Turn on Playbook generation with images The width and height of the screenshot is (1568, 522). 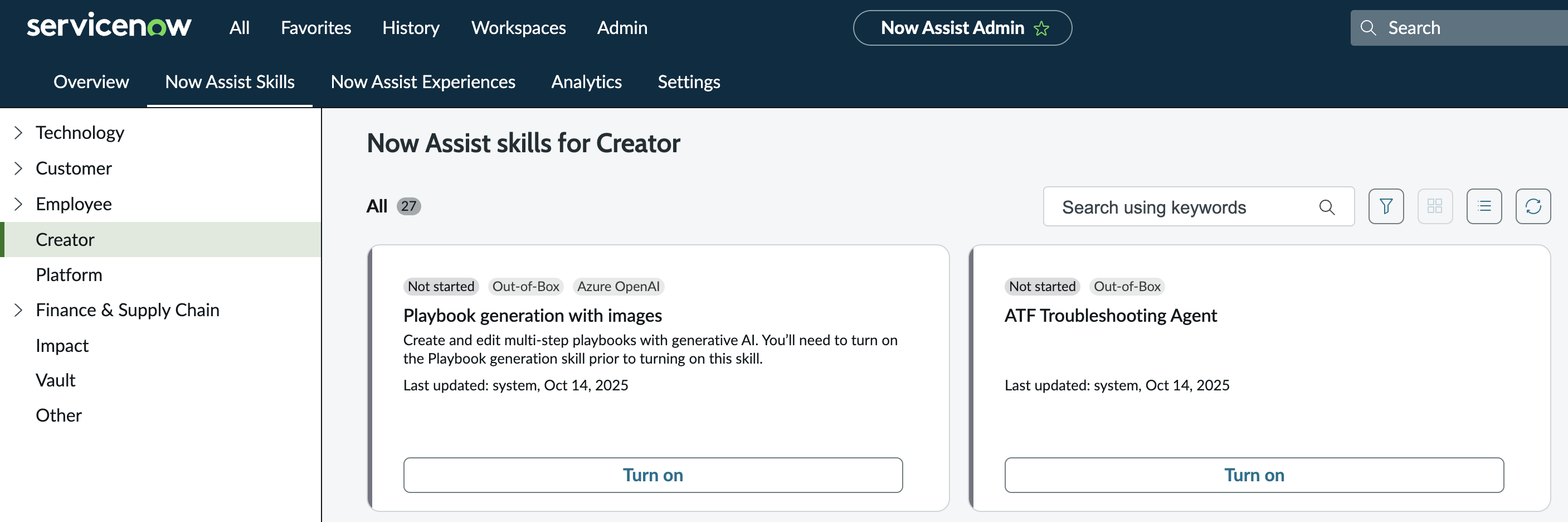(652, 475)
